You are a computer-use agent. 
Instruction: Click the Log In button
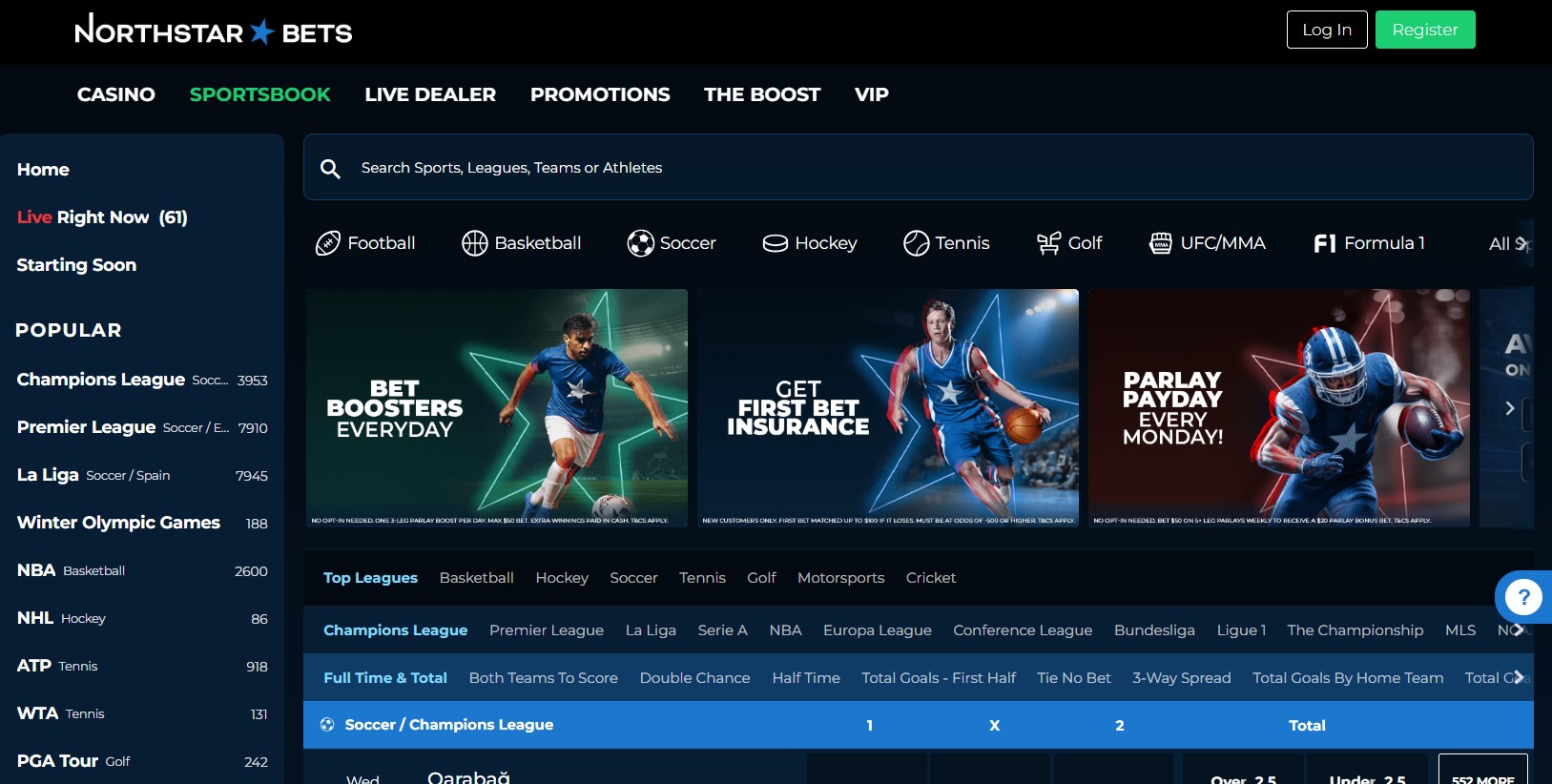pos(1327,30)
